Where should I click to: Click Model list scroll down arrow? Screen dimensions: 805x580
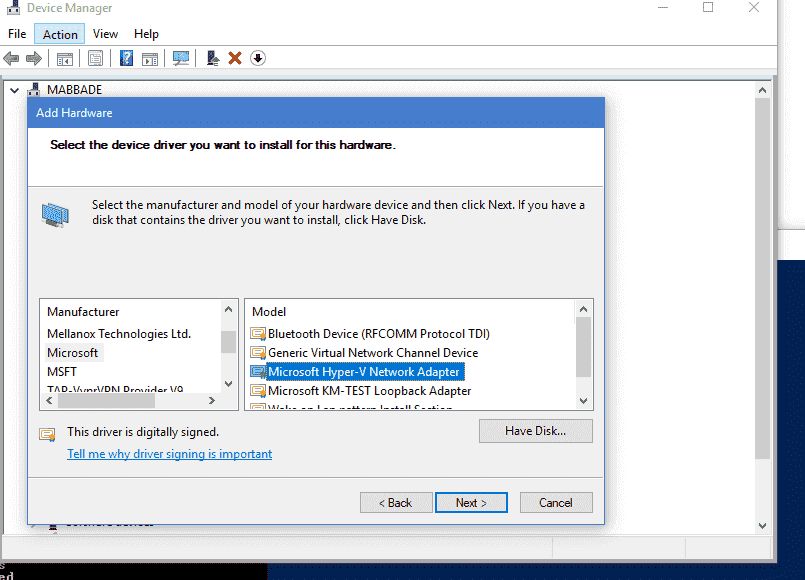pos(583,401)
